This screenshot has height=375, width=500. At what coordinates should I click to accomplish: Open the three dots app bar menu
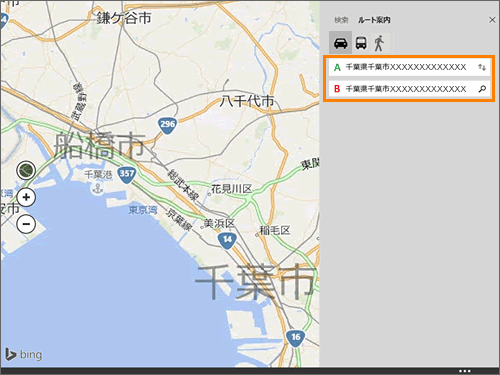coord(465,371)
